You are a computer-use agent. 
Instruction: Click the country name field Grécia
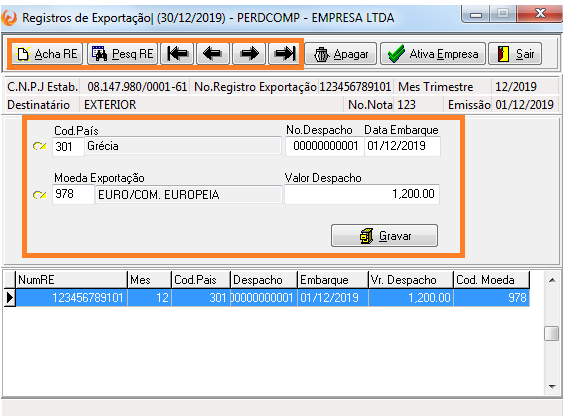point(183,146)
